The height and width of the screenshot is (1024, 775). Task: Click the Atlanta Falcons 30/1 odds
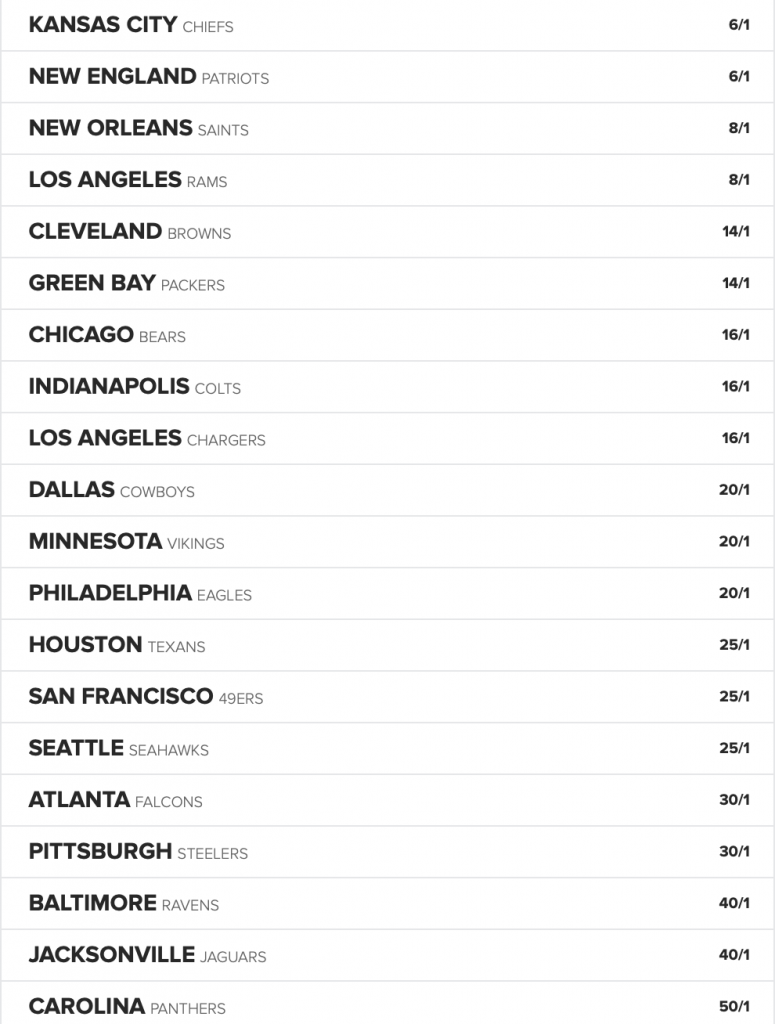pyautogui.click(x=734, y=799)
